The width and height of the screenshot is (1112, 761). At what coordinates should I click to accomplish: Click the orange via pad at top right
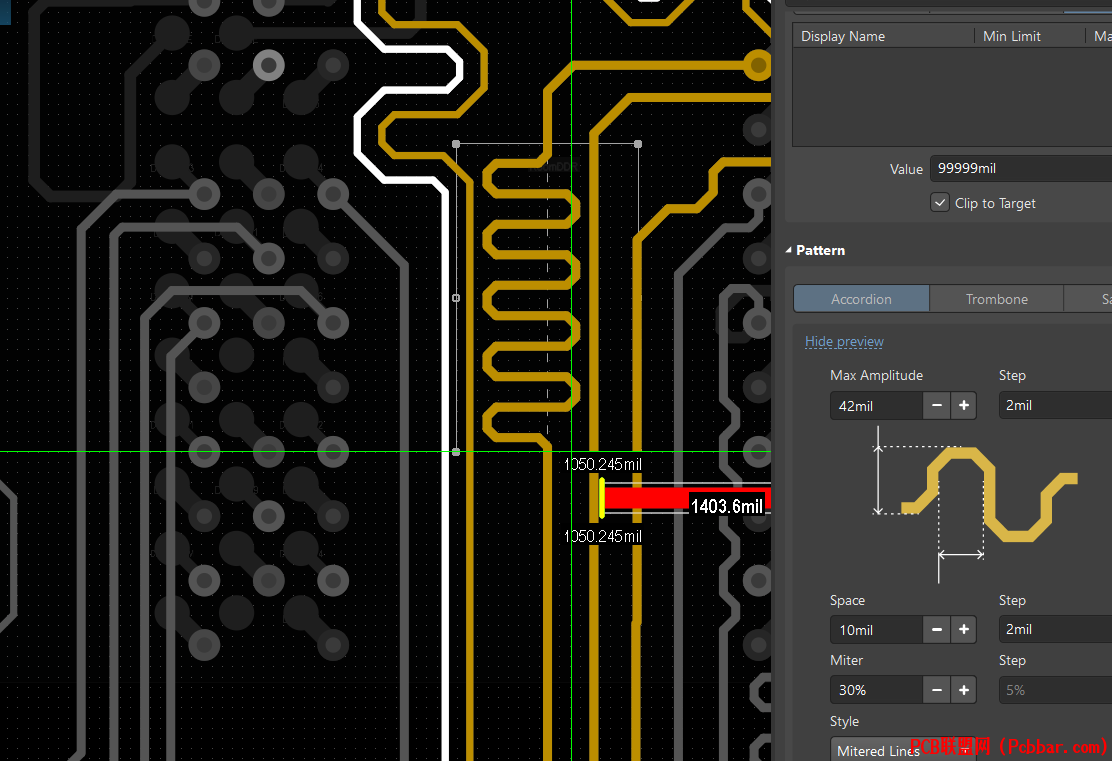tap(758, 66)
